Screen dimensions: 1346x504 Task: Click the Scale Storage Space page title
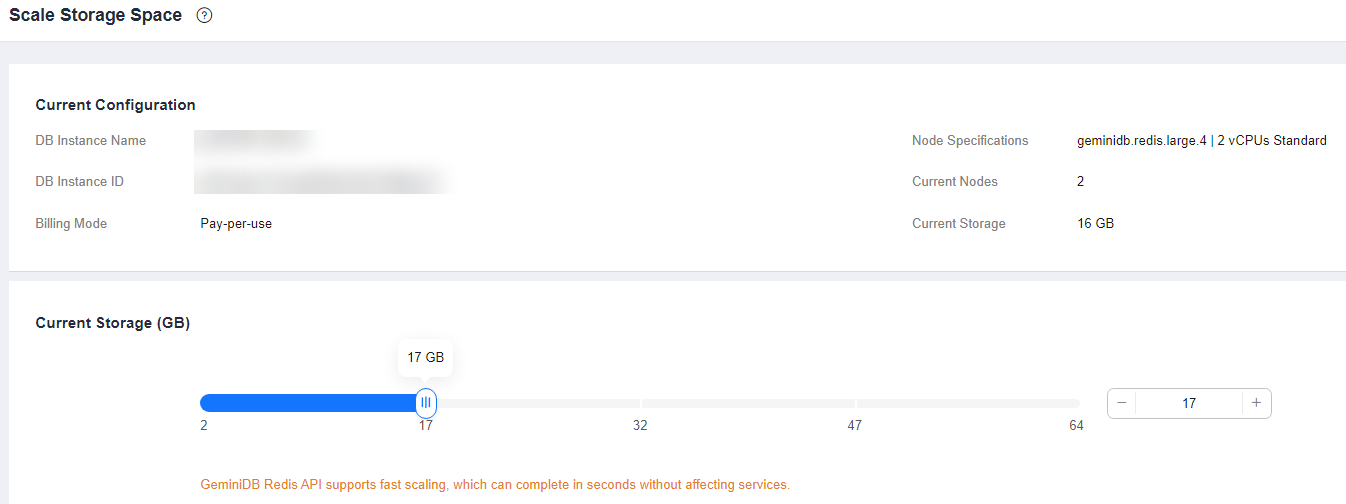pyautogui.click(x=96, y=16)
